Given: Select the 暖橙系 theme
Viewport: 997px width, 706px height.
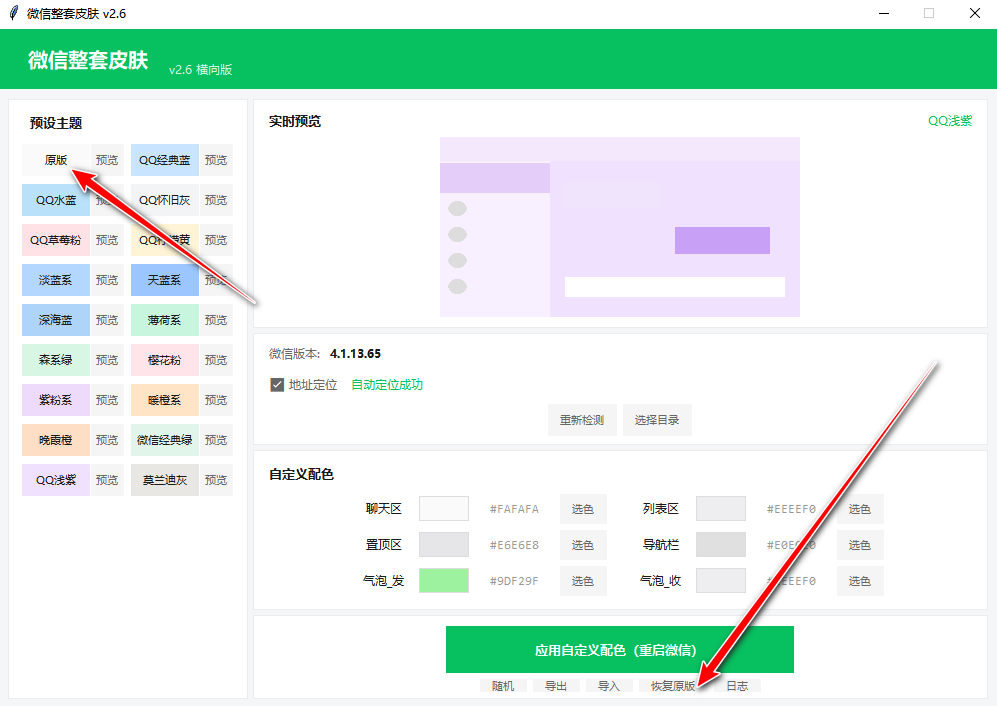Looking at the screenshot, I should click(165, 400).
